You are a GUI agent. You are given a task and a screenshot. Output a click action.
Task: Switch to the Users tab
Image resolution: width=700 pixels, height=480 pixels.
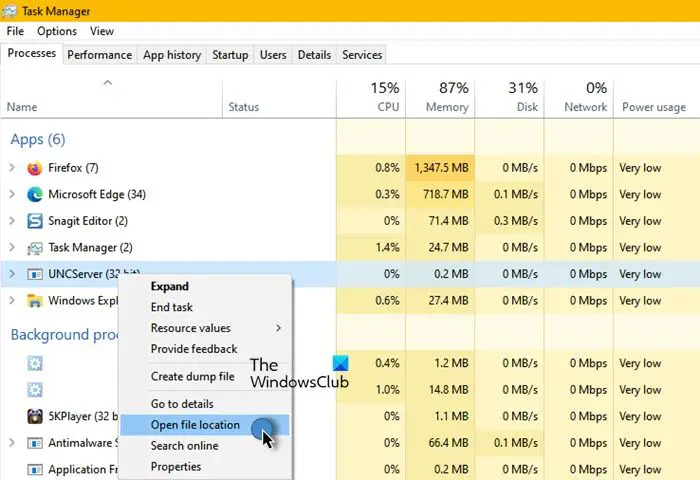(273, 55)
